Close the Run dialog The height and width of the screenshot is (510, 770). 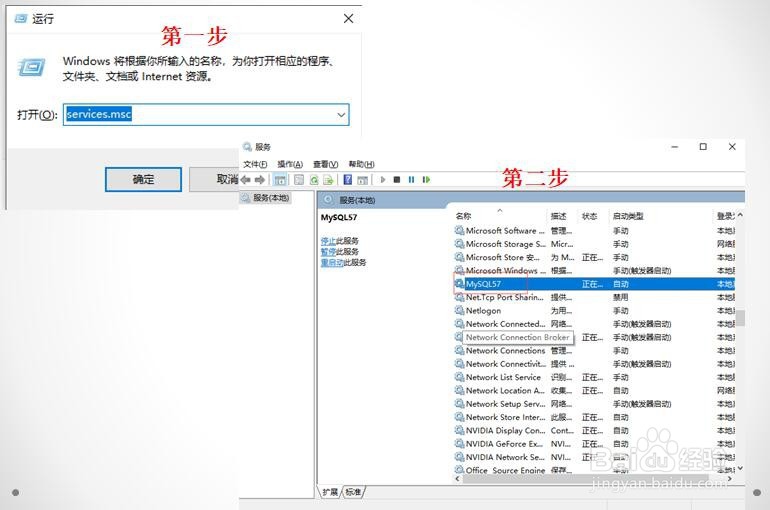coord(348,19)
